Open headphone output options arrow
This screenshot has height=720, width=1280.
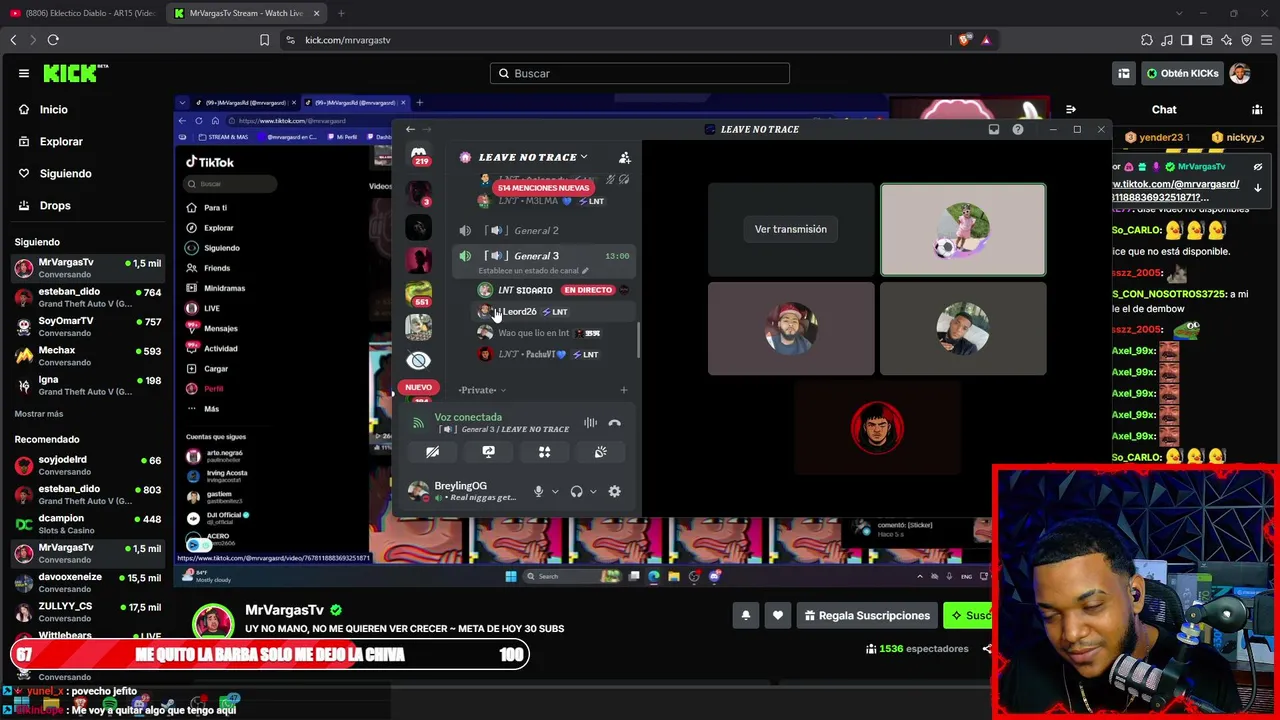593,491
